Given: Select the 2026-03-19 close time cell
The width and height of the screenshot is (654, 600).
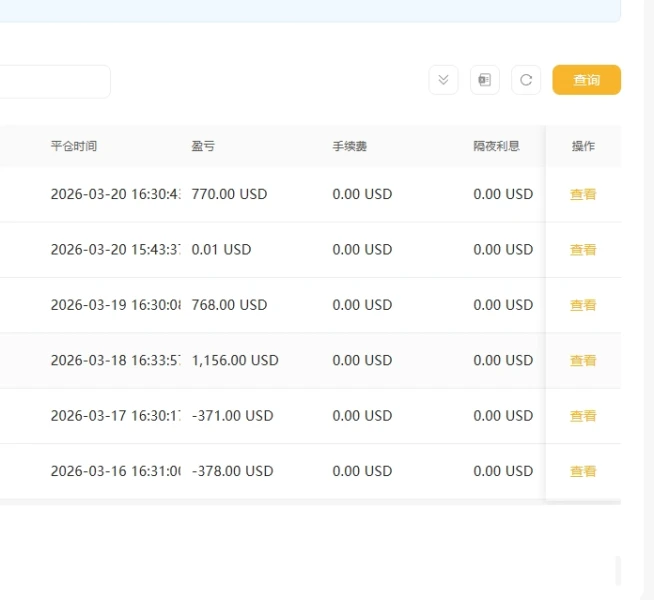Looking at the screenshot, I should [115, 305].
